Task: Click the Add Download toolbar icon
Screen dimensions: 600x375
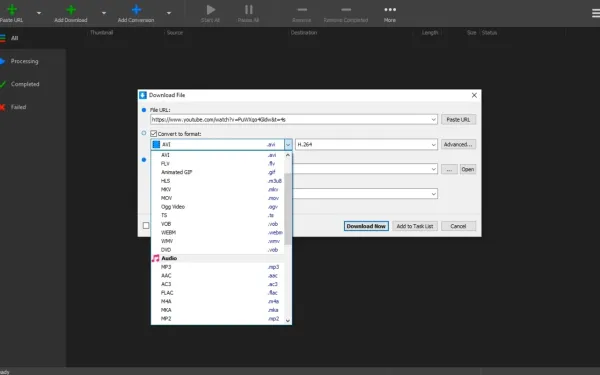Action: pos(71,10)
